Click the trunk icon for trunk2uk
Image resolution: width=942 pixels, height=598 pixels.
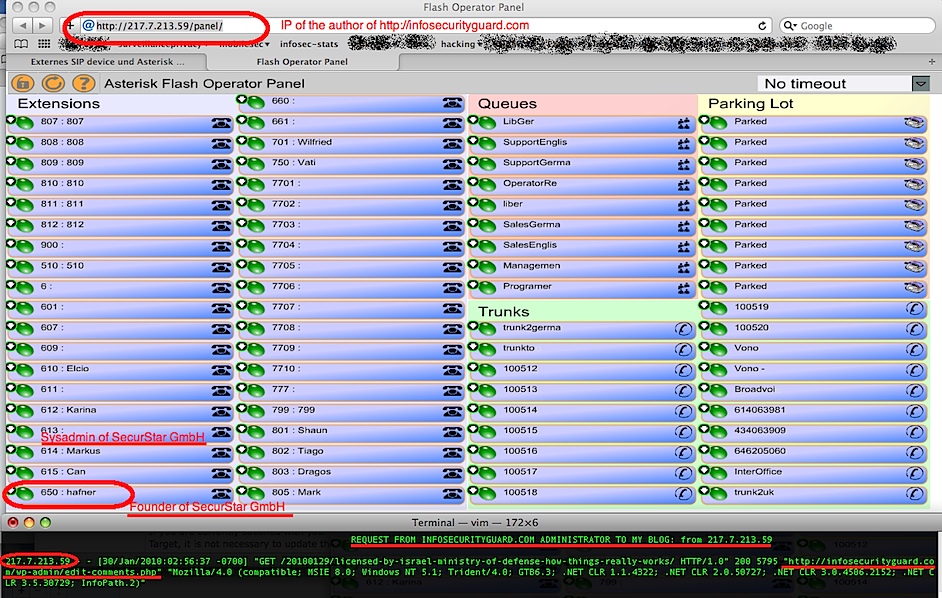pyautogui.click(x=914, y=494)
